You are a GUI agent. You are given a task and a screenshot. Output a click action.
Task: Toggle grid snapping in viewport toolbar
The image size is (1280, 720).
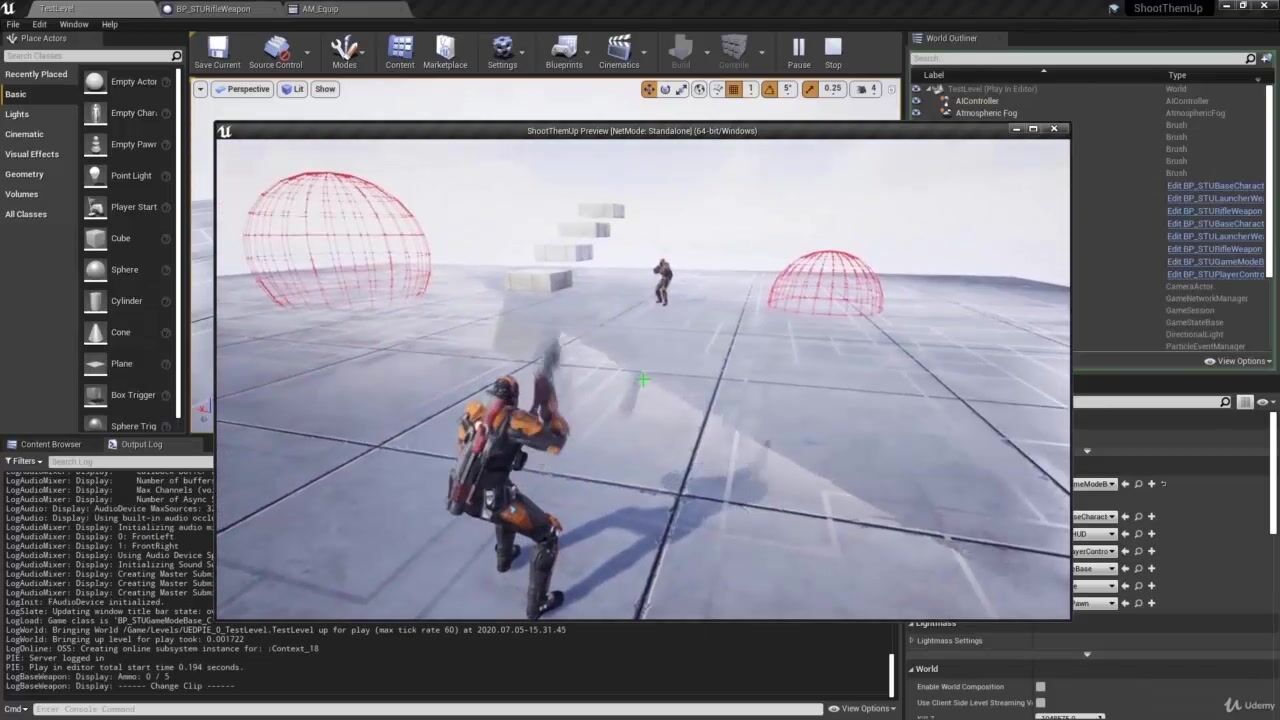point(734,89)
